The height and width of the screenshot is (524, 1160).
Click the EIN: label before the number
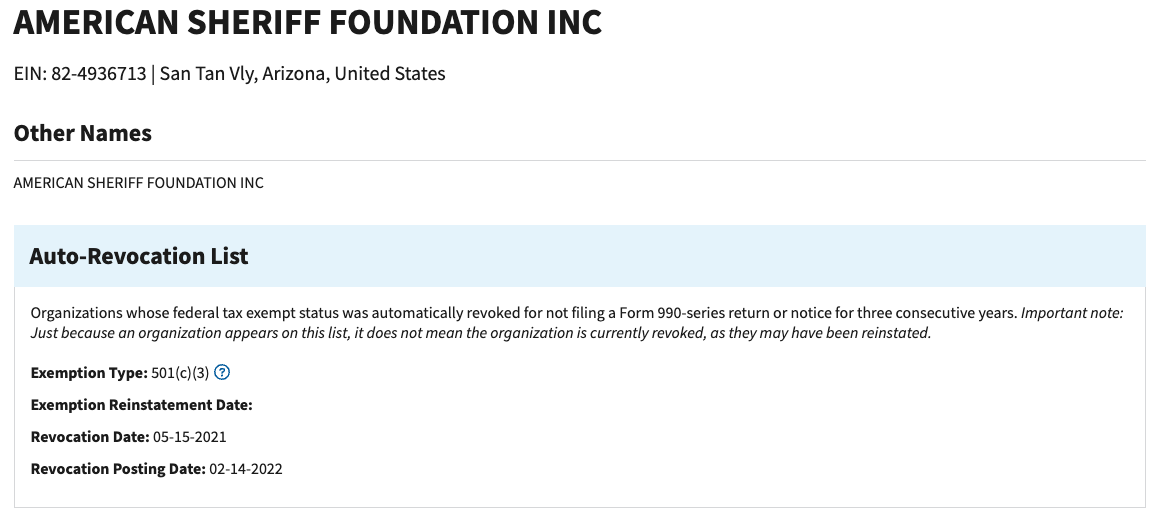coord(30,74)
